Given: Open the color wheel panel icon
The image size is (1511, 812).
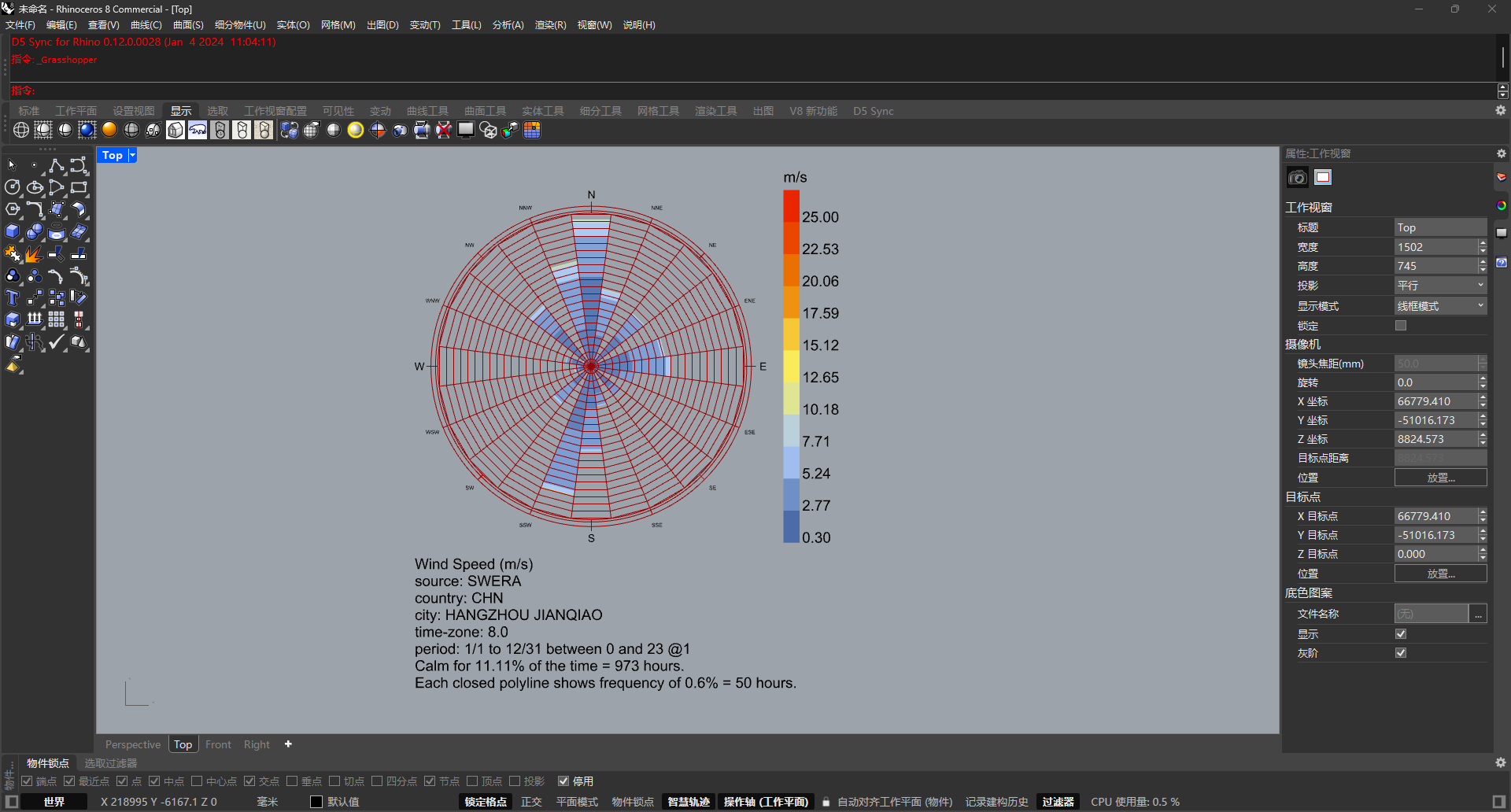Looking at the screenshot, I should [x=1502, y=205].
